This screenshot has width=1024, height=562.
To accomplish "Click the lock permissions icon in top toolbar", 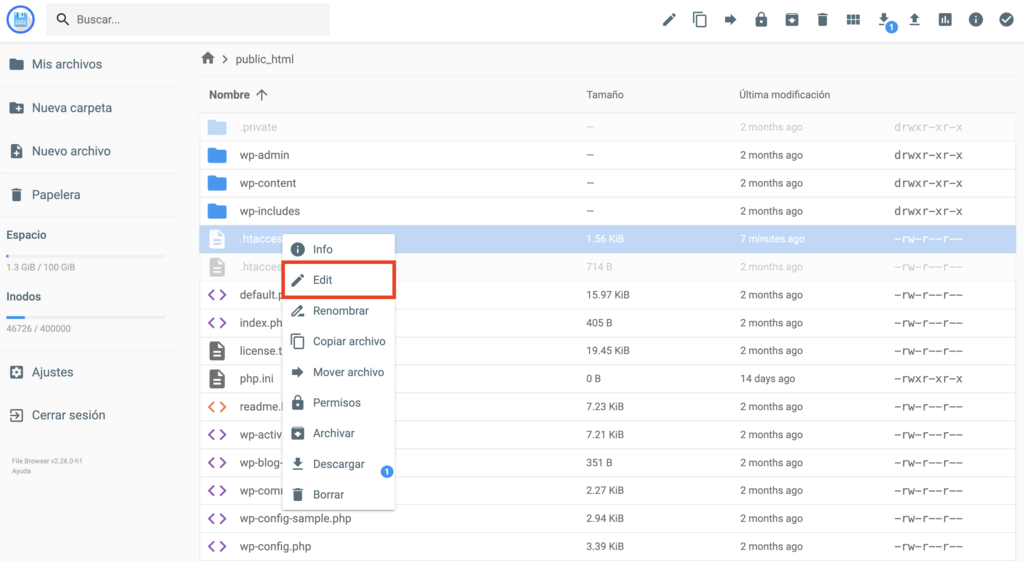I will (761, 20).
